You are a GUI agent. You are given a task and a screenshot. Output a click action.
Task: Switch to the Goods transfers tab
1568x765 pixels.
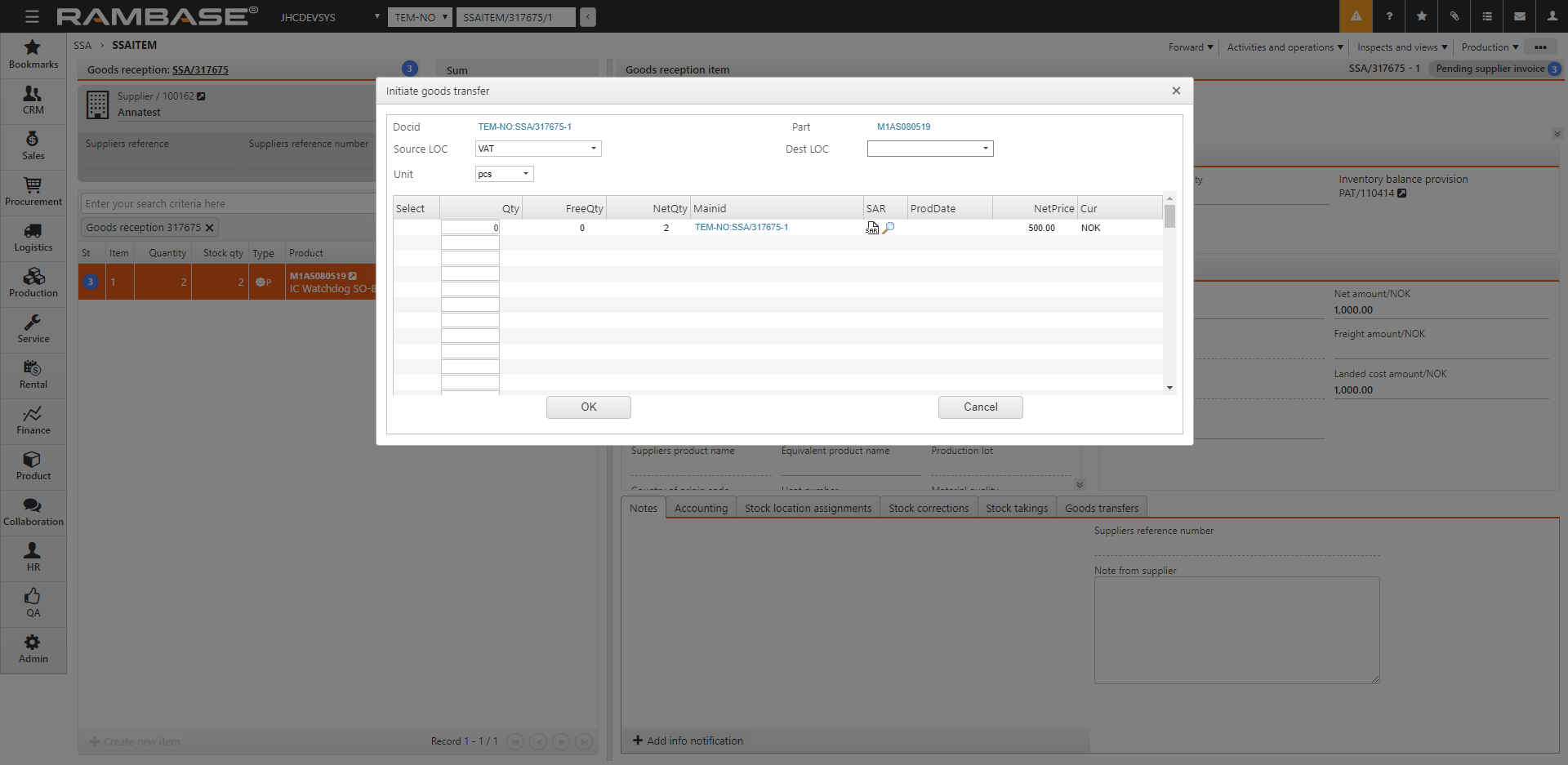1101,508
